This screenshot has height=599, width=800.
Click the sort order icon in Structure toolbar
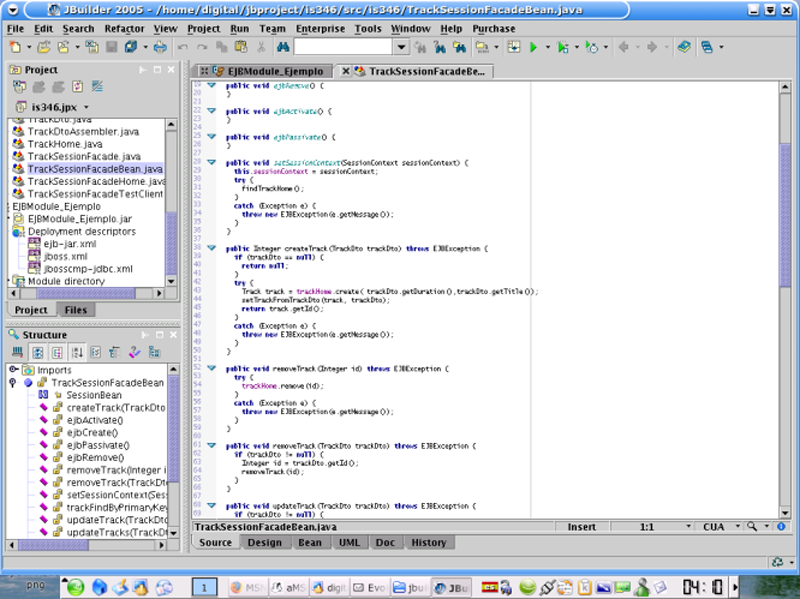(77, 352)
